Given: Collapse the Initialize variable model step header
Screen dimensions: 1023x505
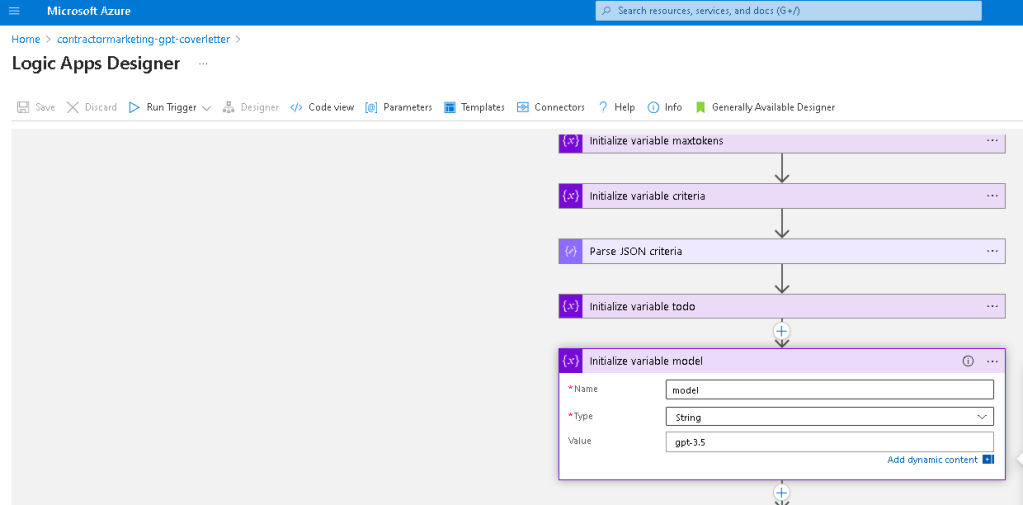Looking at the screenshot, I should pyautogui.click(x=782, y=361).
